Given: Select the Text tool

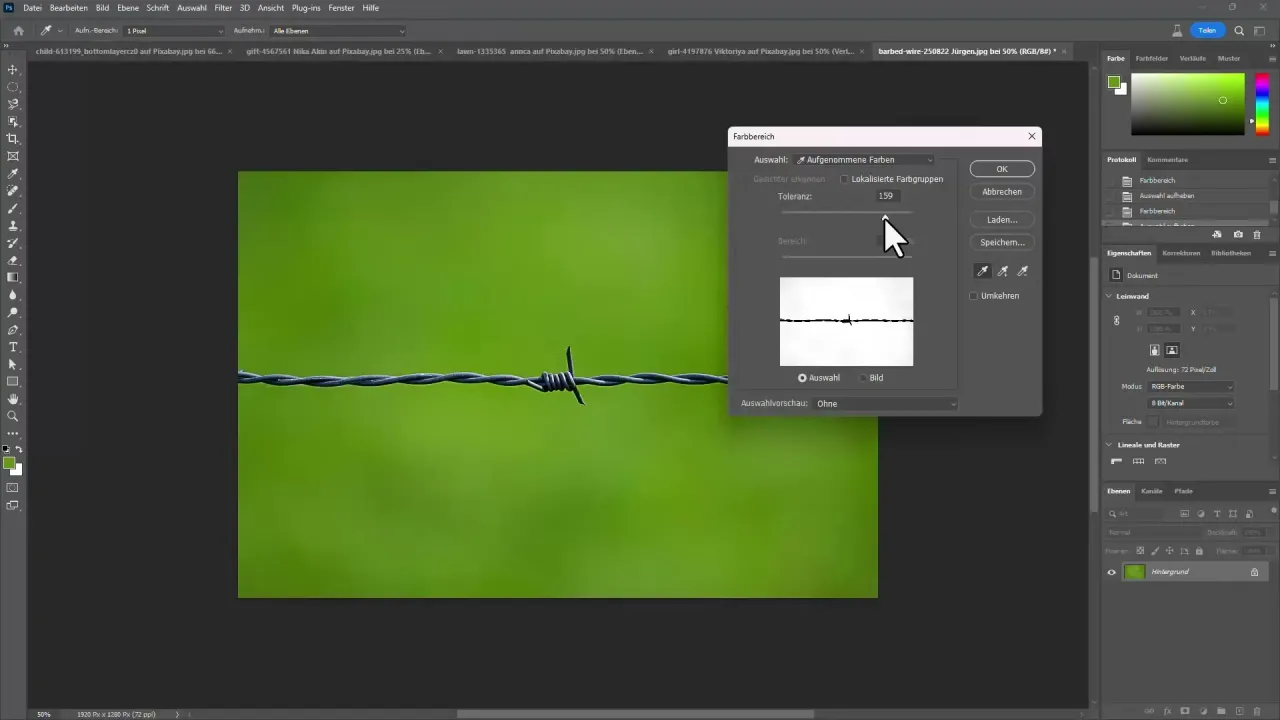Looking at the screenshot, I should (13, 345).
